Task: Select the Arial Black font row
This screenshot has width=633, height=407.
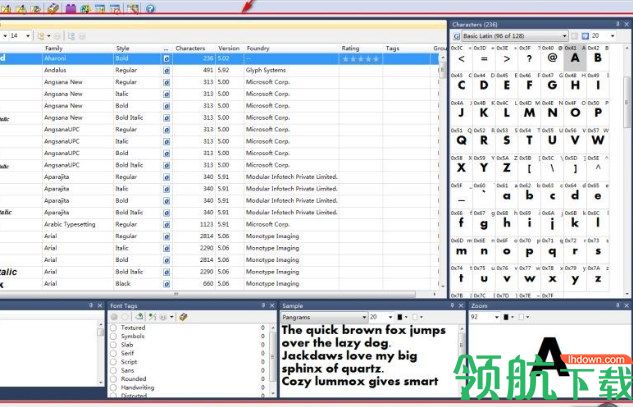Action: (220, 284)
